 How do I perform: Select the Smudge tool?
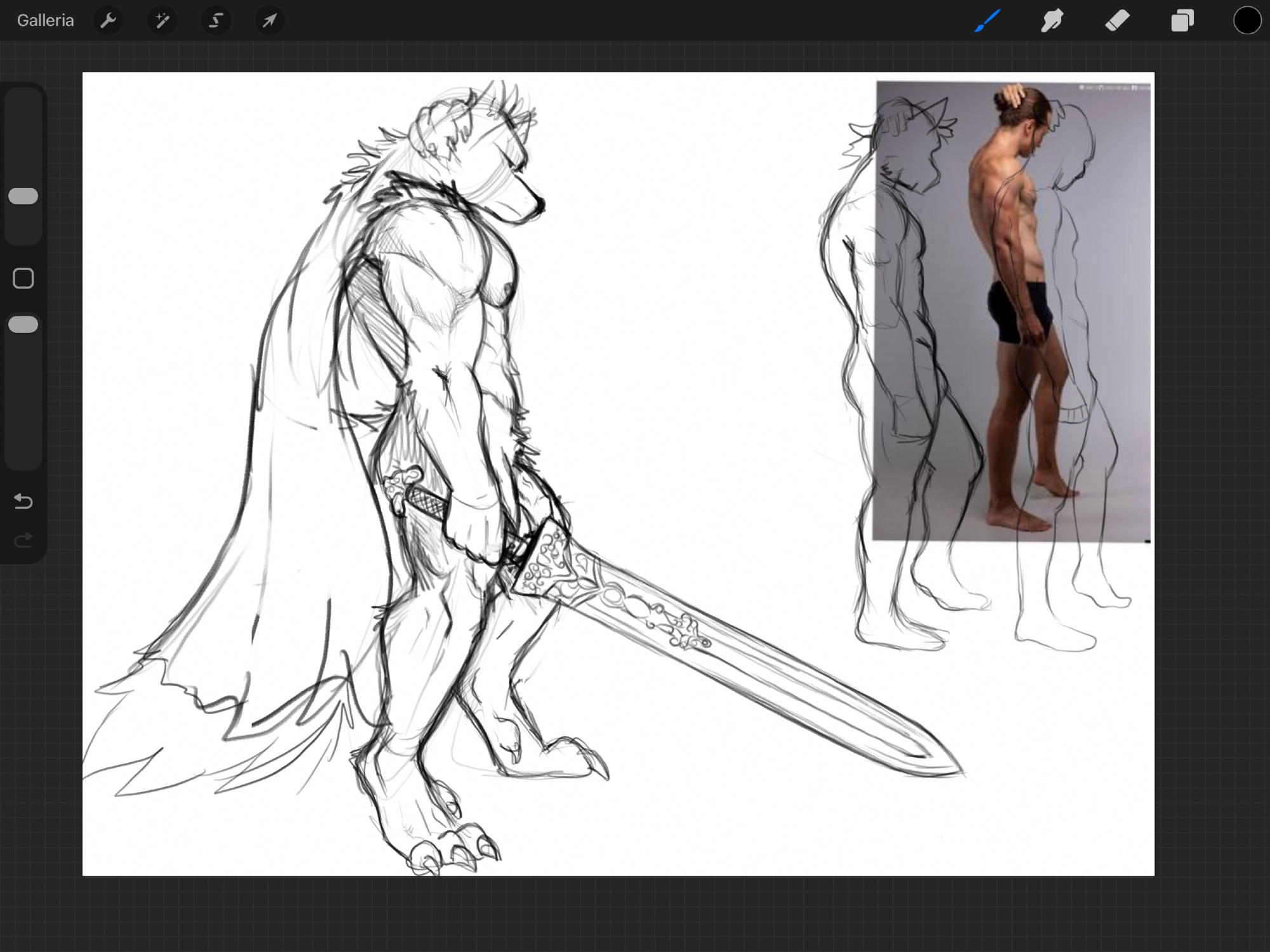[x=1052, y=21]
